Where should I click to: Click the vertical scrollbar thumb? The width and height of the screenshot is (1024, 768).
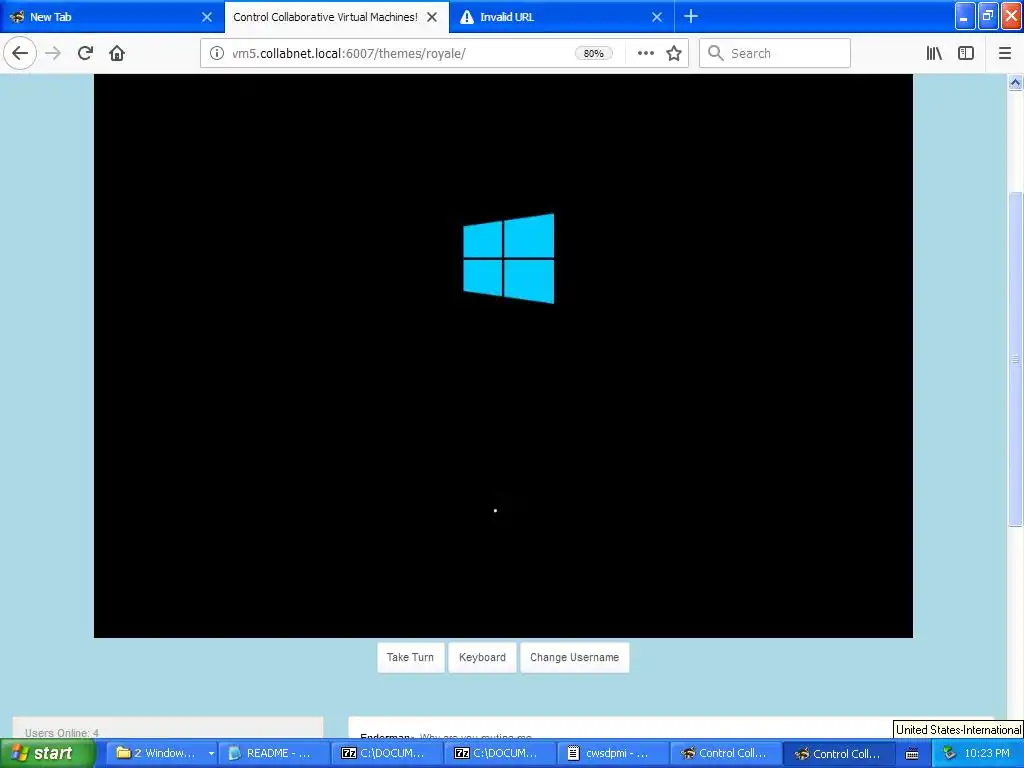(1015, 358)
